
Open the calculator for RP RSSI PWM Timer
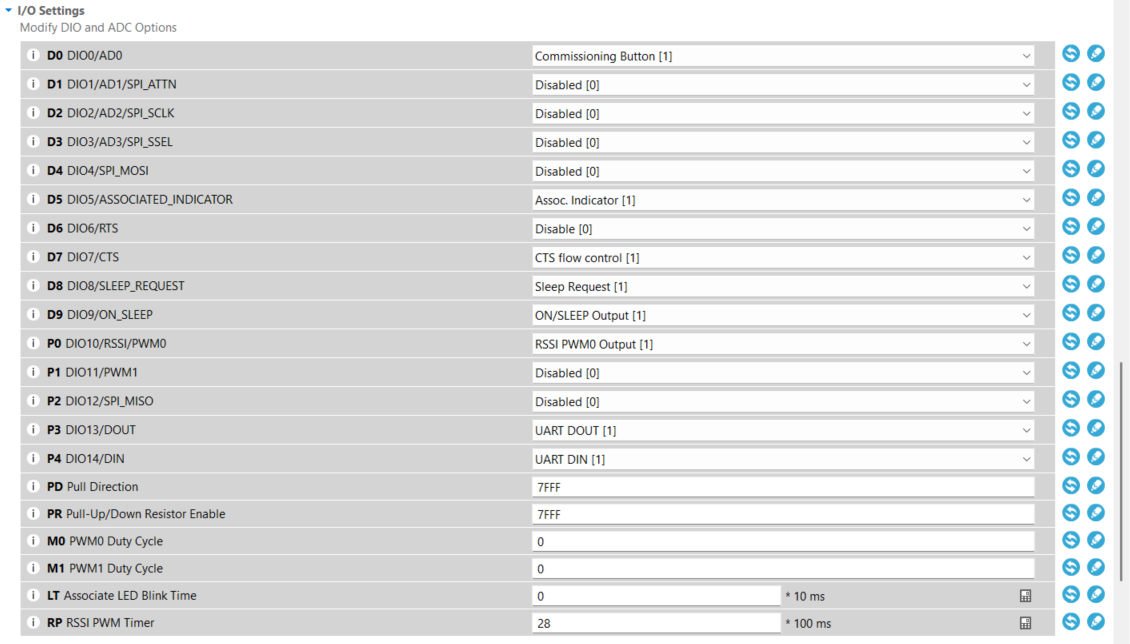[1025, 623]
